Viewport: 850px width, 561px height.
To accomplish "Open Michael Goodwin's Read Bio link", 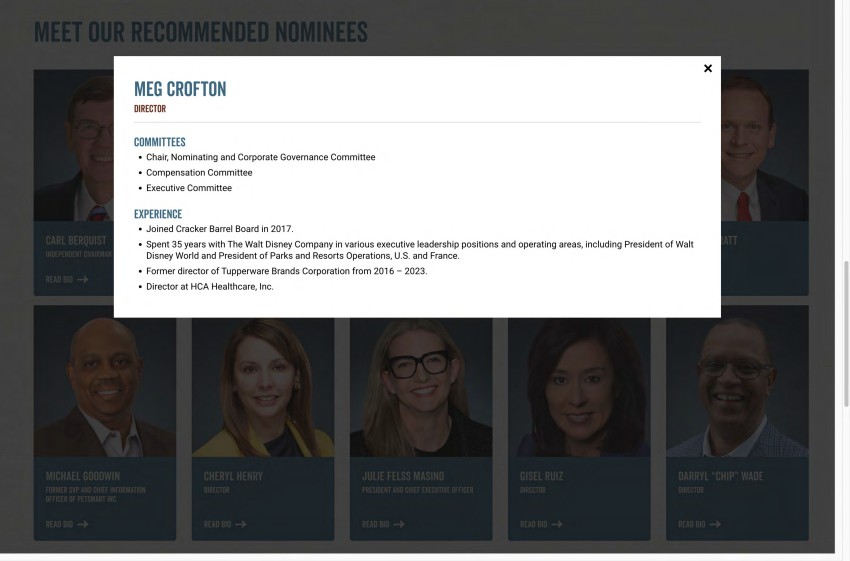I will [x=67, y=524].
